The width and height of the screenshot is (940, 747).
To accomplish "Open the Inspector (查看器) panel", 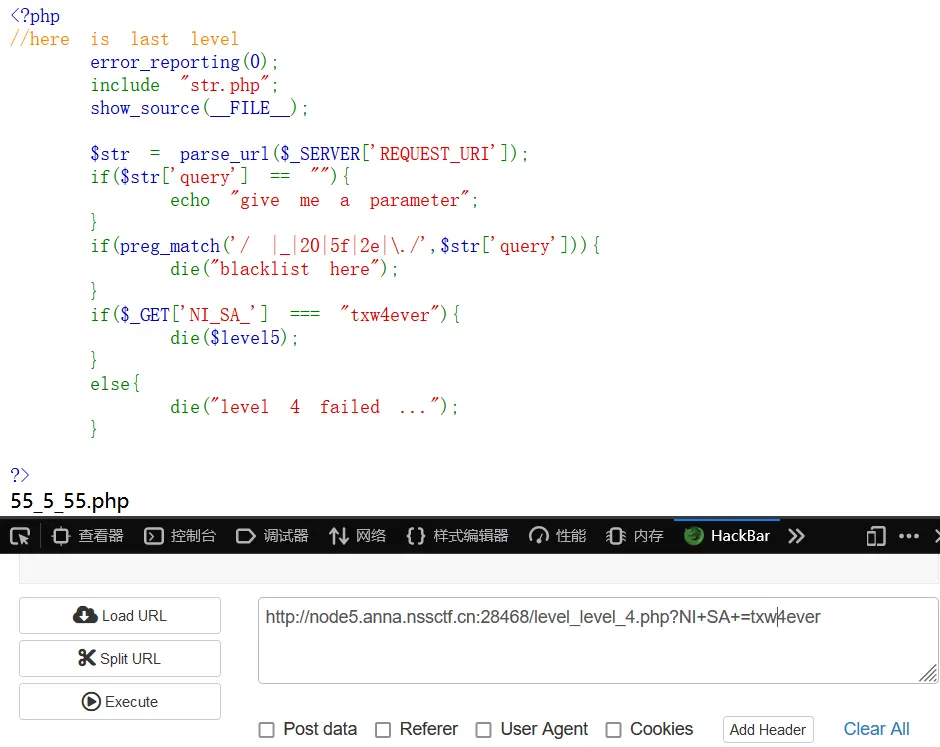I will point(88,536).
